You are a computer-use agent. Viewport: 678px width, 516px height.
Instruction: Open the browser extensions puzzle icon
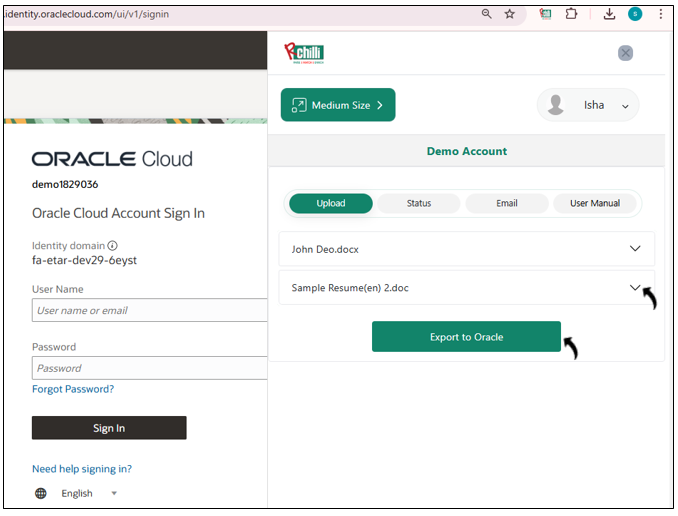coord(572,14)
